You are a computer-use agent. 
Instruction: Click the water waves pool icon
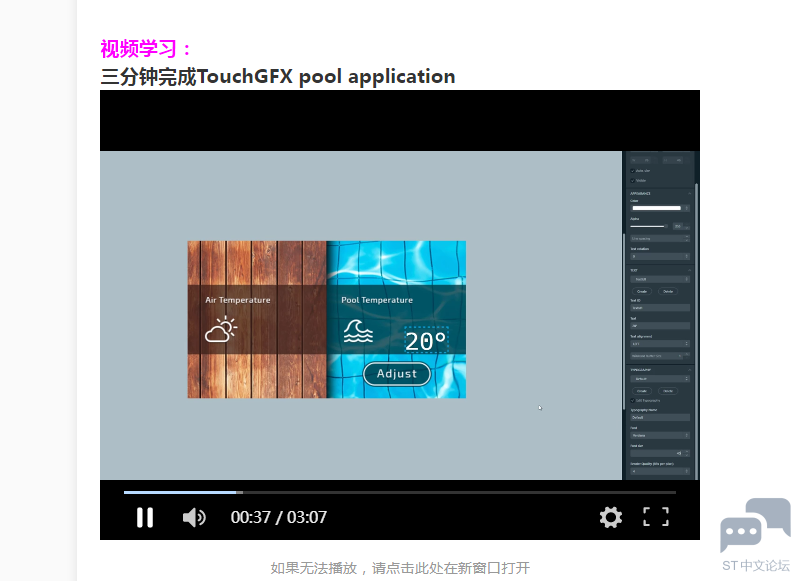point(358,331)
